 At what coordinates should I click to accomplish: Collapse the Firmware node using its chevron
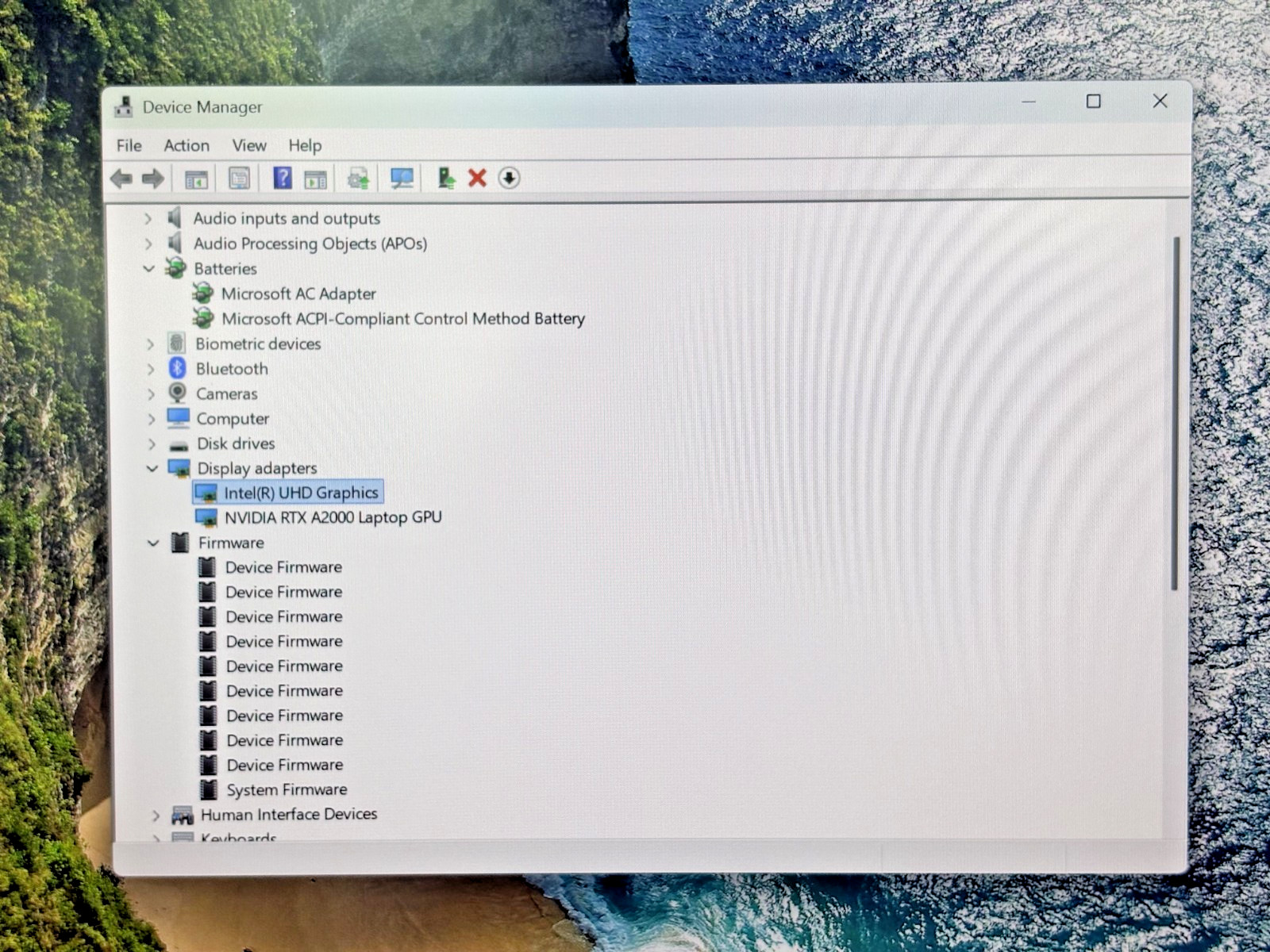tap(153, 543)
